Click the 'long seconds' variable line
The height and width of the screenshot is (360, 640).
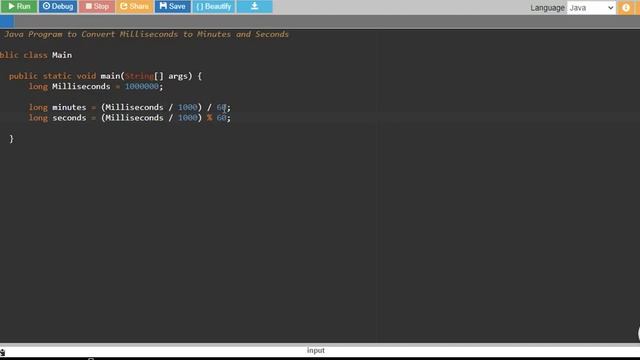129,118
